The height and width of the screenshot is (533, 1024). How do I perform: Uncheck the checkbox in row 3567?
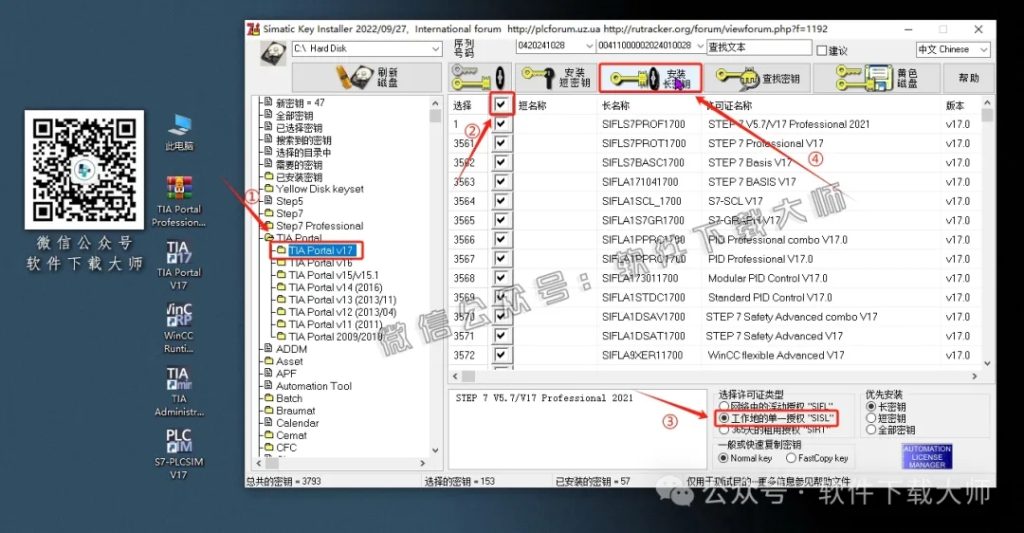pyautogui.click(x=502, y=259)
